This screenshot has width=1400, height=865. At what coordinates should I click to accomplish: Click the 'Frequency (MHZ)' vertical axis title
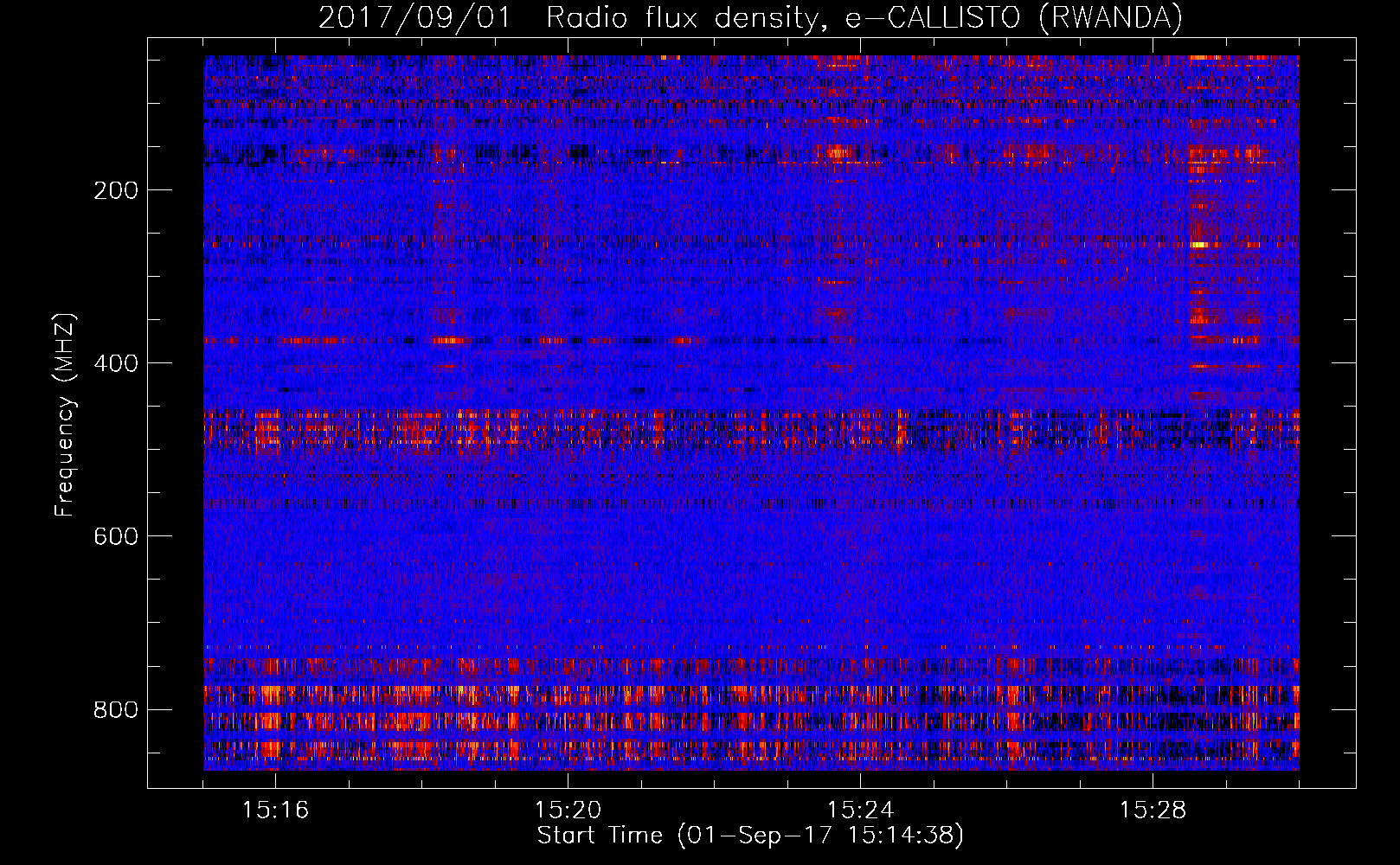pyautogui.click(x=66, y=414)
